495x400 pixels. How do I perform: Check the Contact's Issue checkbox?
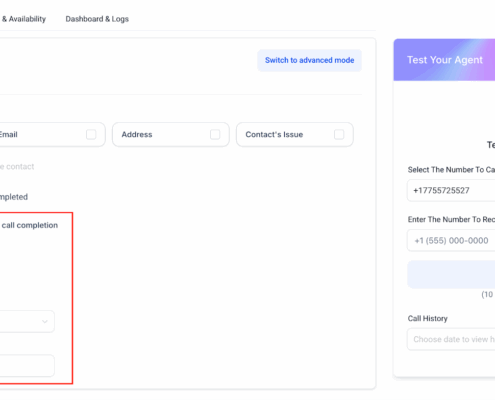point(339,134)
